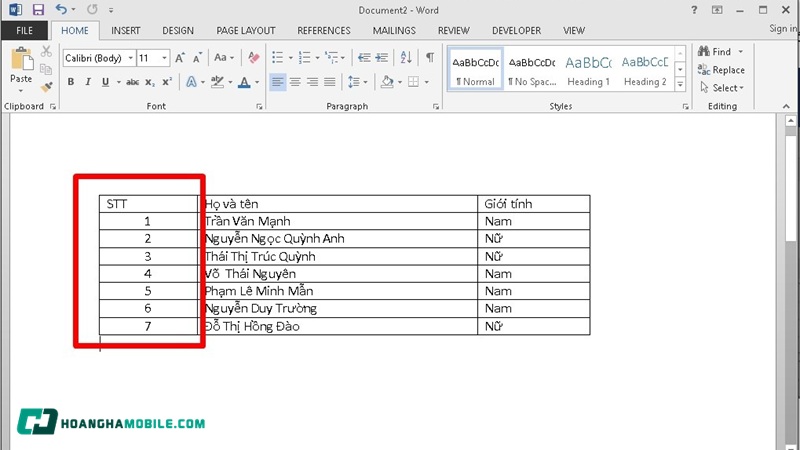Click the Center alignment icon
This screenshot has height=450, width=800.
(x=296, y=82)
